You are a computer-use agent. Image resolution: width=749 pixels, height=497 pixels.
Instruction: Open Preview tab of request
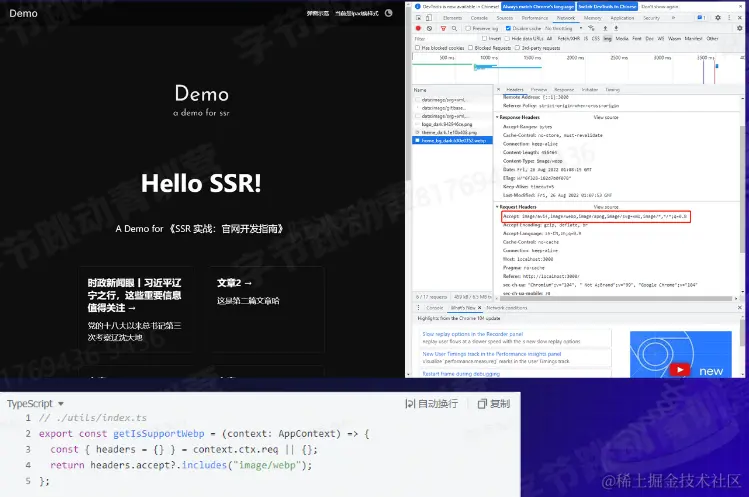(539, 89)
